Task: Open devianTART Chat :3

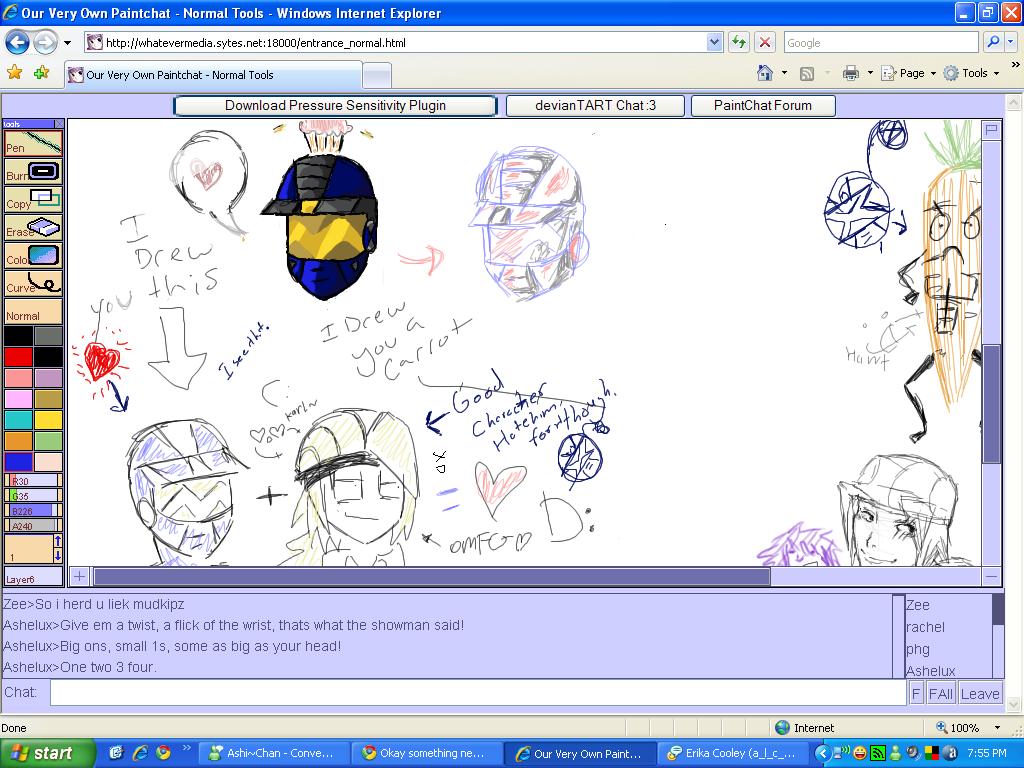Action: click(x=595, y=105)
